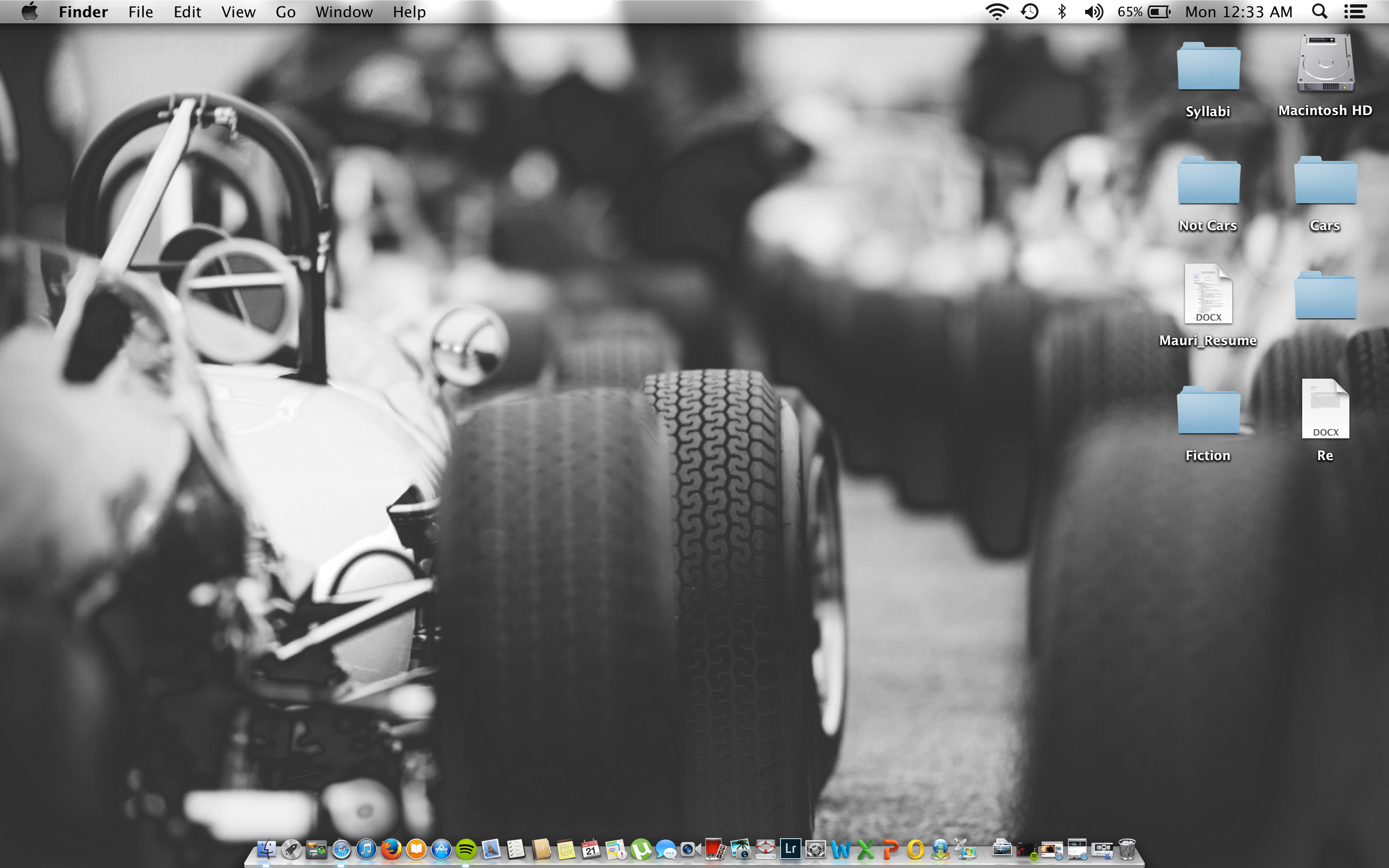Open car photos stack in Dock

coord(1002,847)
